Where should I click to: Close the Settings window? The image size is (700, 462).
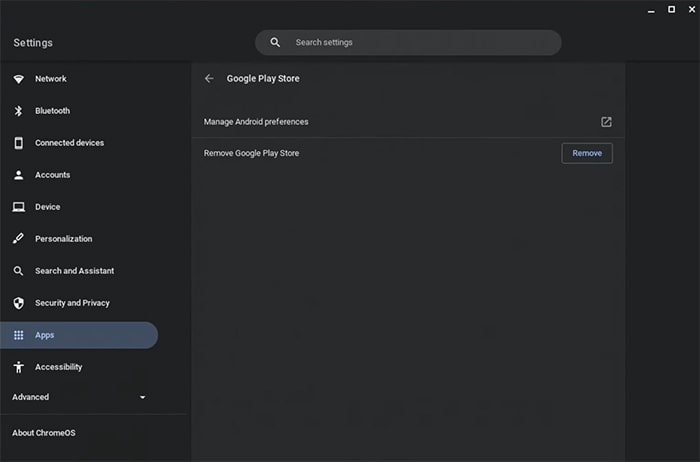coord(692,9)
